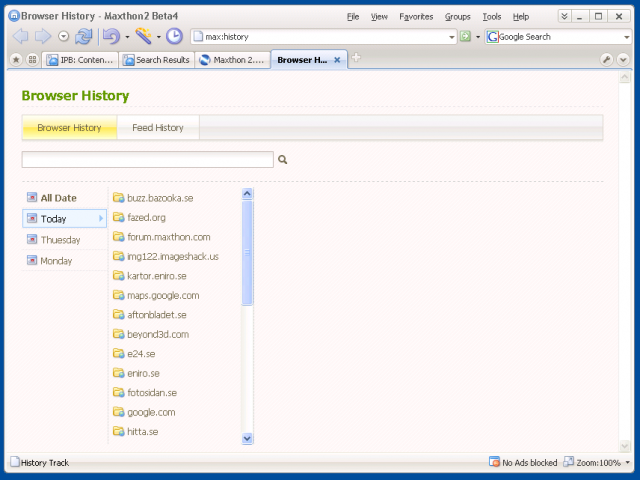Open the address bar dropdown arrow
640x480 pixels.
point(452,37)
